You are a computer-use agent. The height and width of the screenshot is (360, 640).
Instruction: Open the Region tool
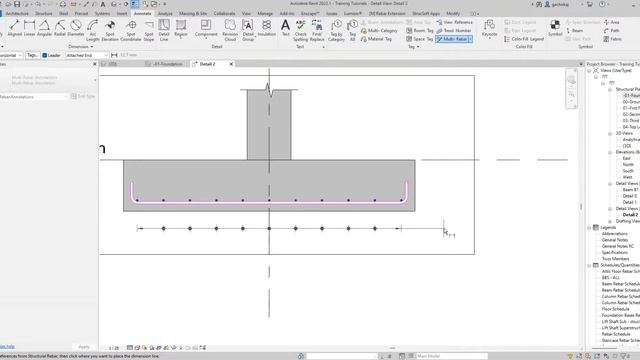tap(181, 29)
